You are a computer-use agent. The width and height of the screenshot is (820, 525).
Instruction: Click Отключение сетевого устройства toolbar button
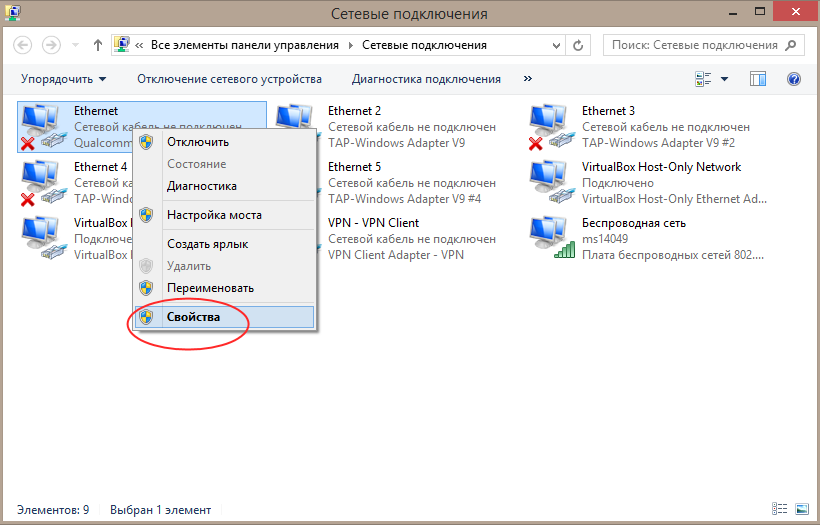pyautogui.click(x=229, y=79)
